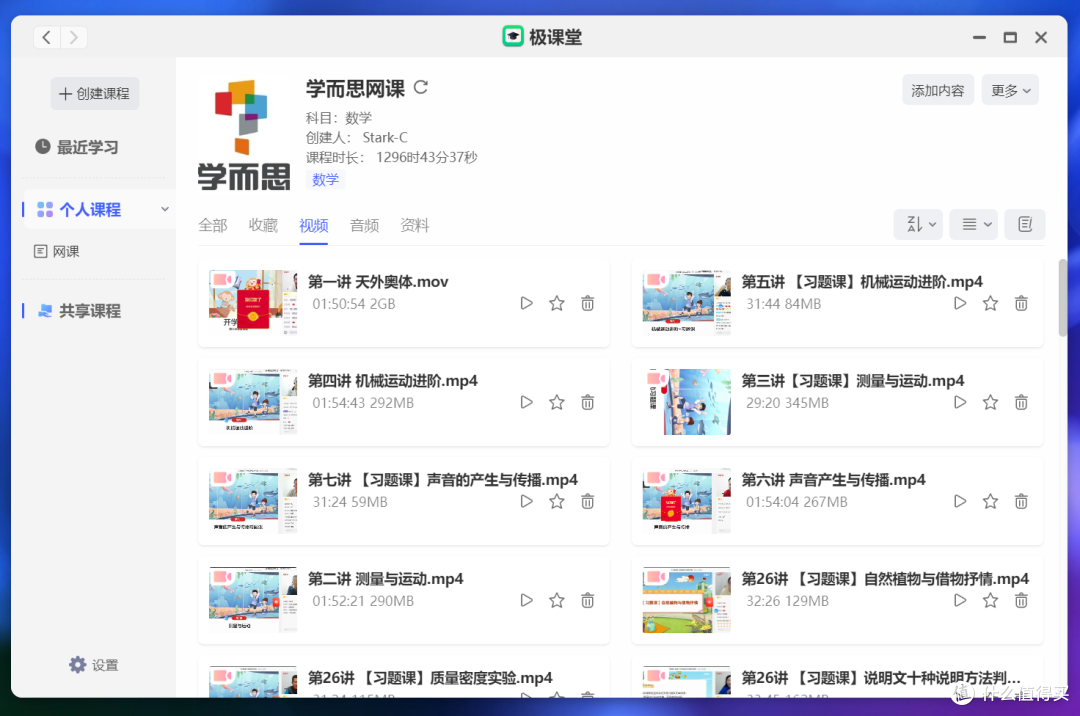Favorite 第一讲 天外奥体.mov with star

click(x=557, y=303)
